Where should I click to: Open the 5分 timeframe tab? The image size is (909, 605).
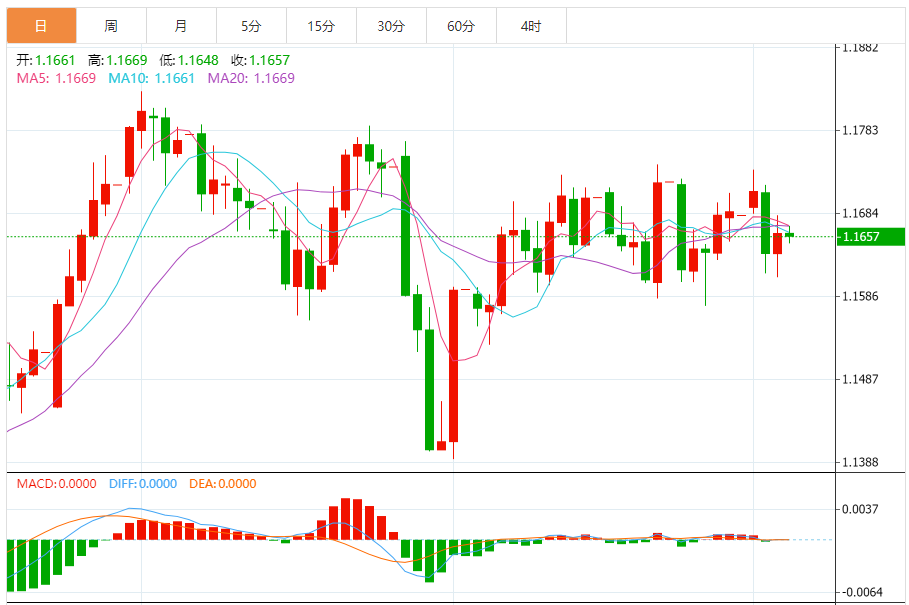[x=252, y=26]
